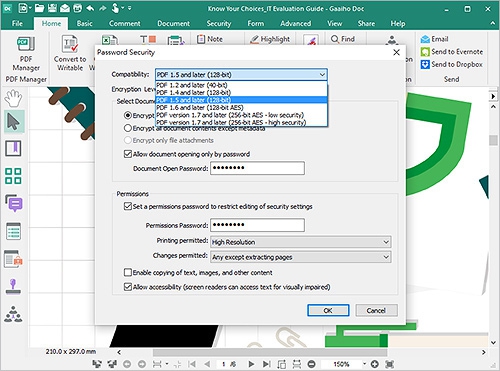Redo using the forward arrow icon
The height and width of the screenshot is (371, 500).
102,8
